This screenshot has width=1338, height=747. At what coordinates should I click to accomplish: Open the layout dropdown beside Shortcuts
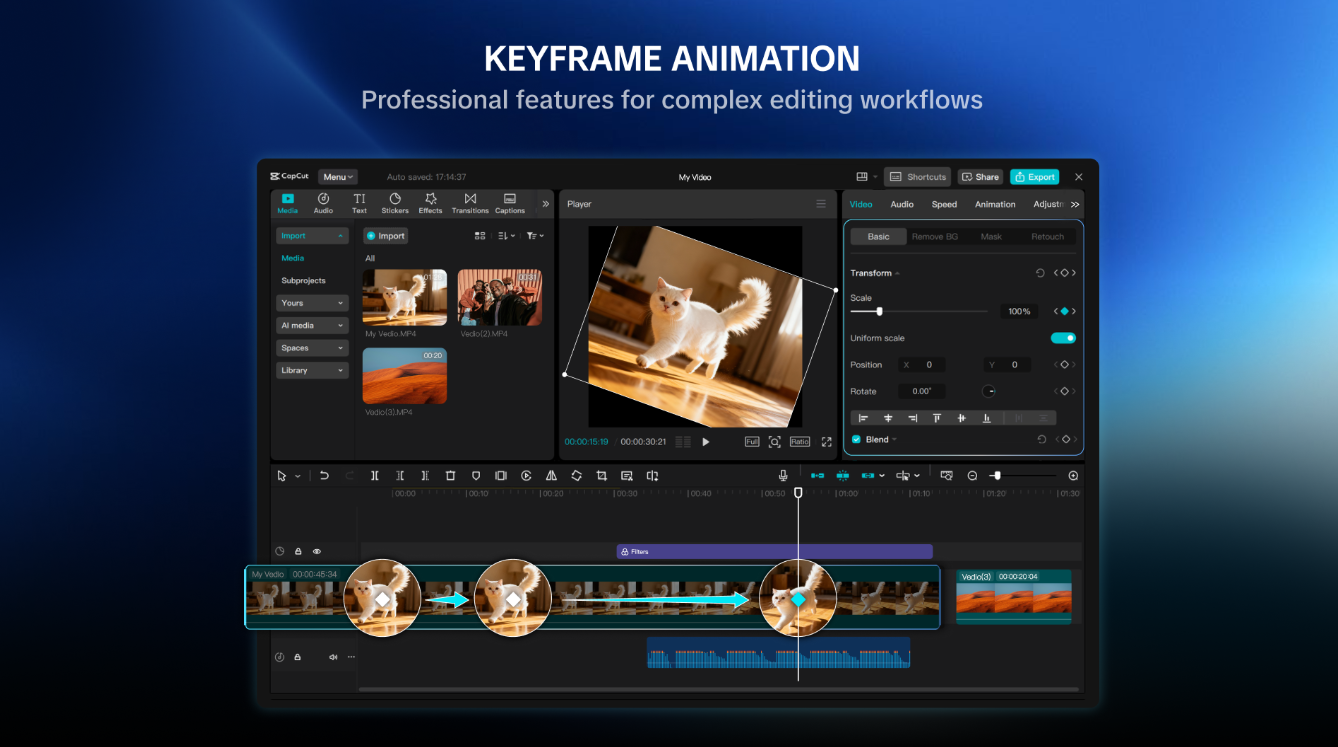[x=866, y=177]
